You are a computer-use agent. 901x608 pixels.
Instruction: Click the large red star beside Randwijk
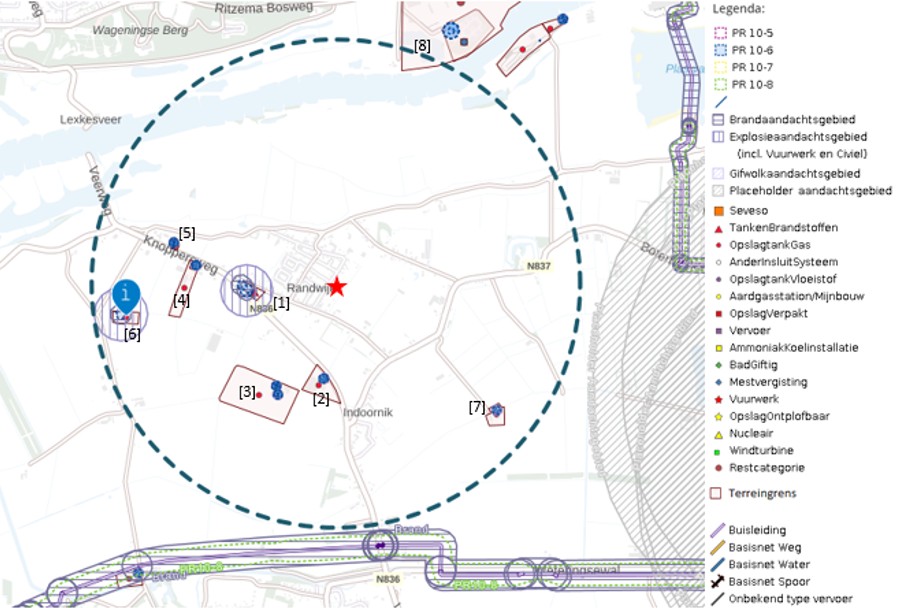coord(337,287)
